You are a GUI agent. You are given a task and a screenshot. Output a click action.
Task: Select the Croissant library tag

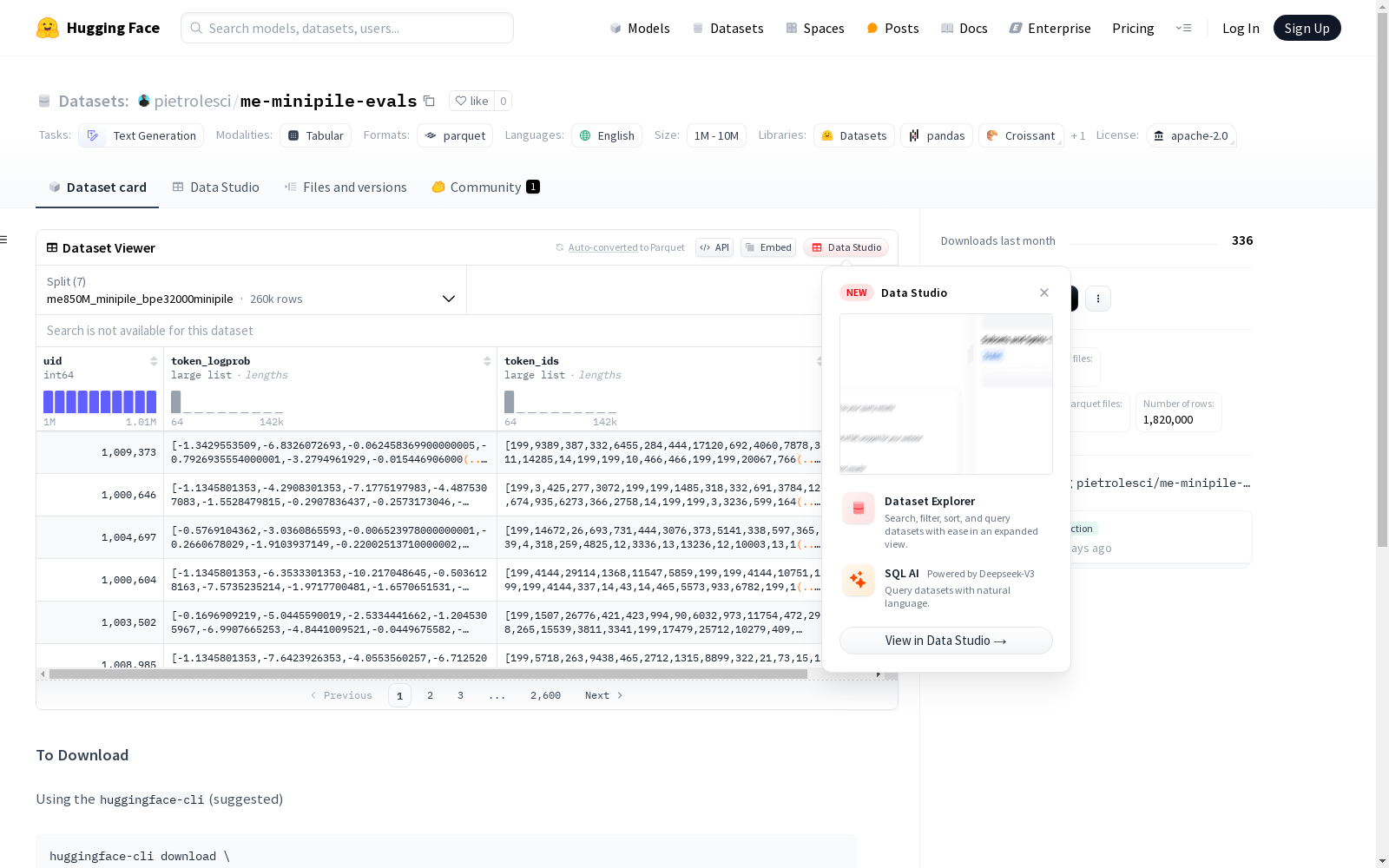pos(1021,135)
